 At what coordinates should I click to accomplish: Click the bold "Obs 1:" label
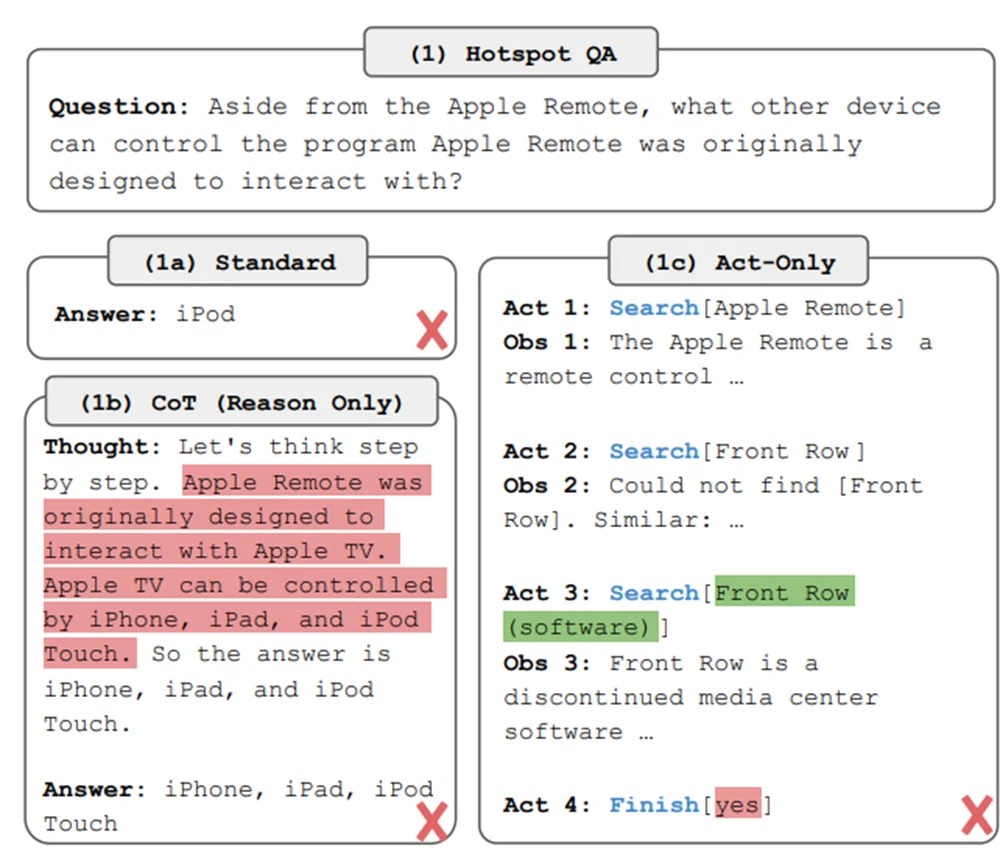tap(548, 343)
